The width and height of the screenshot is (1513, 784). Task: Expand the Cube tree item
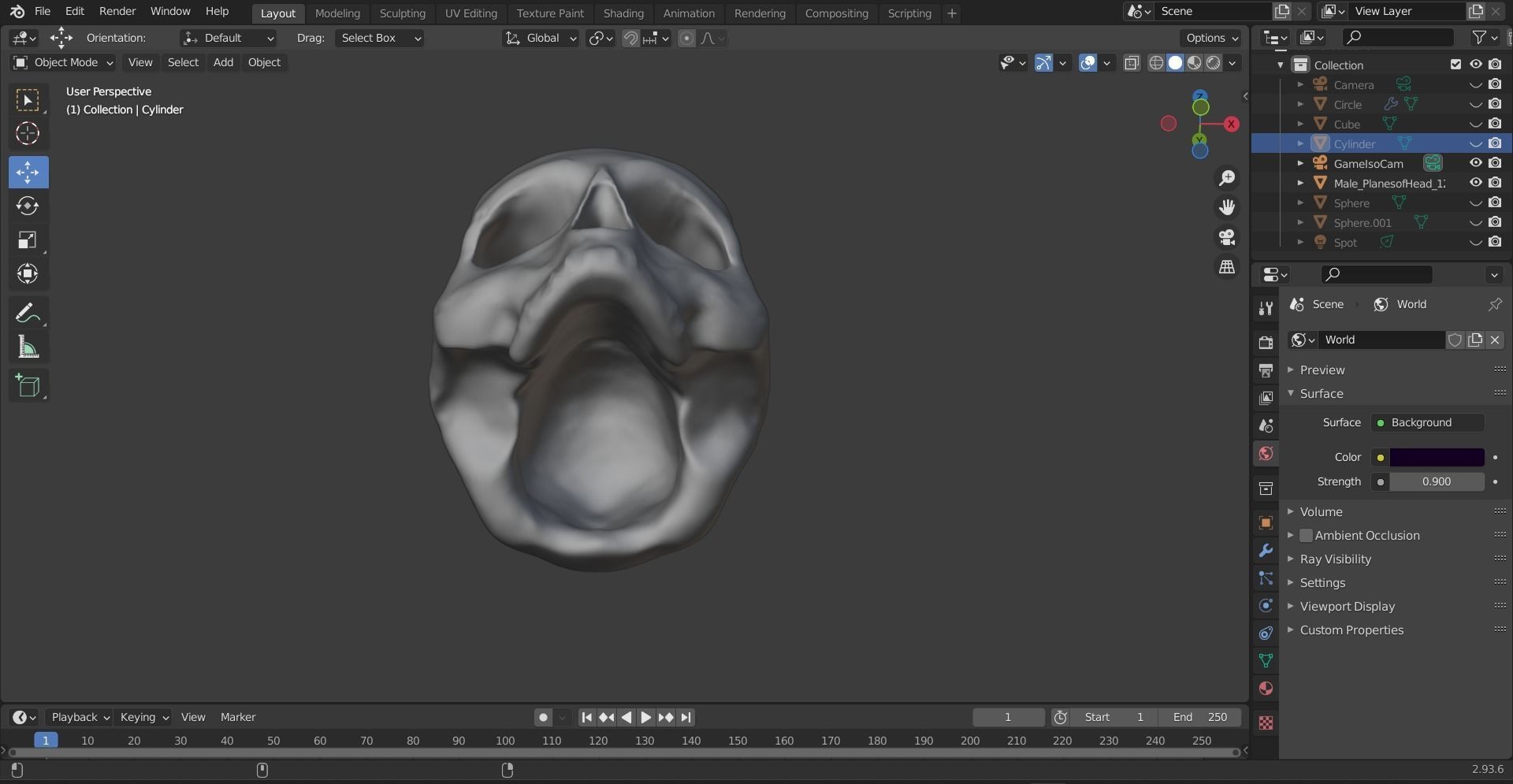pyautogui.click(x=1300, y=124)
